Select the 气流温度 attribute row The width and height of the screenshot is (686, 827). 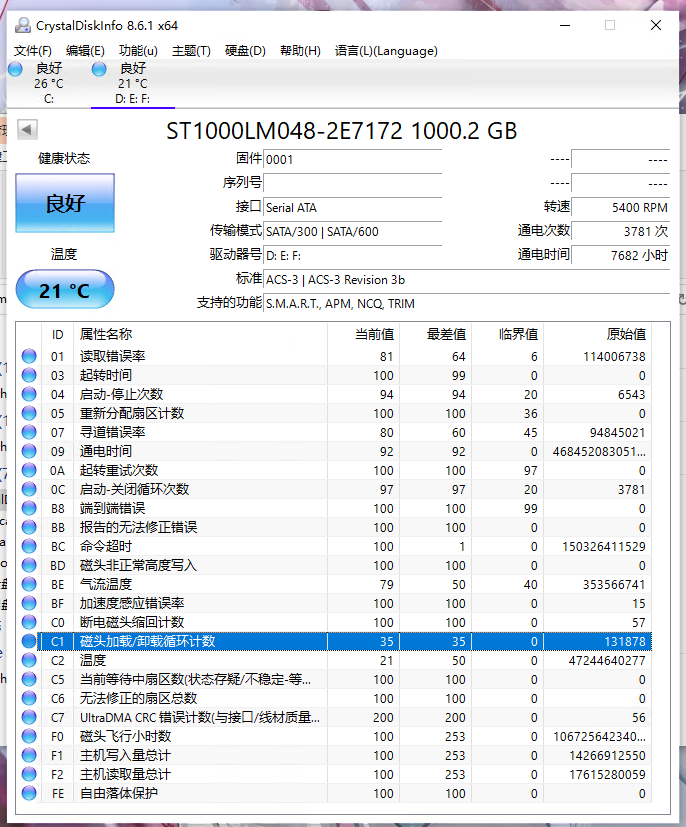point(334,584)
